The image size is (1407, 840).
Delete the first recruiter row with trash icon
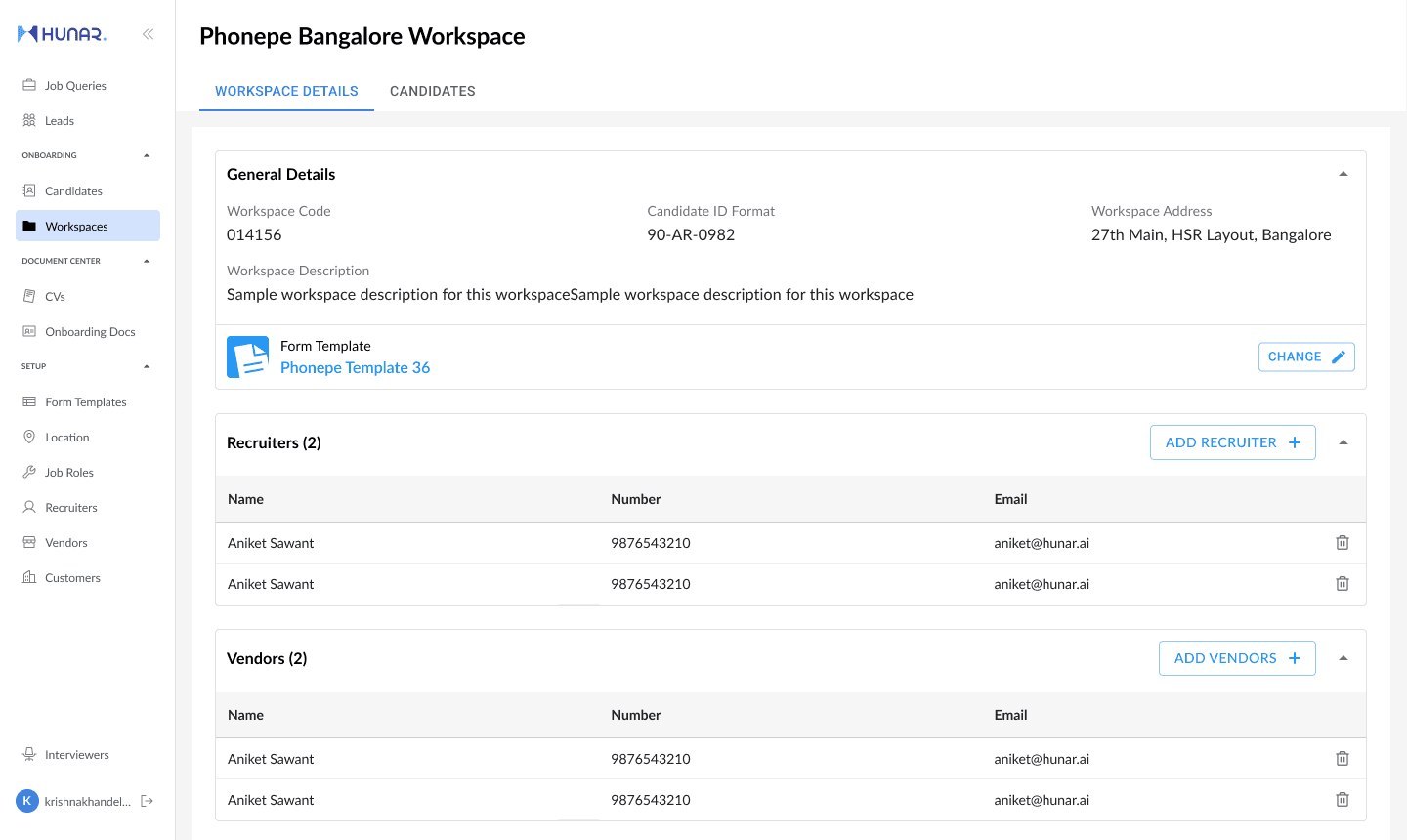point(1343,543)
